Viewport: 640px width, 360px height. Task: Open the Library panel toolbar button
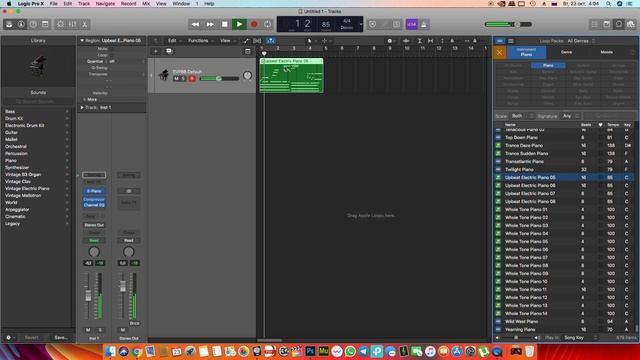(x=9, y=24)
